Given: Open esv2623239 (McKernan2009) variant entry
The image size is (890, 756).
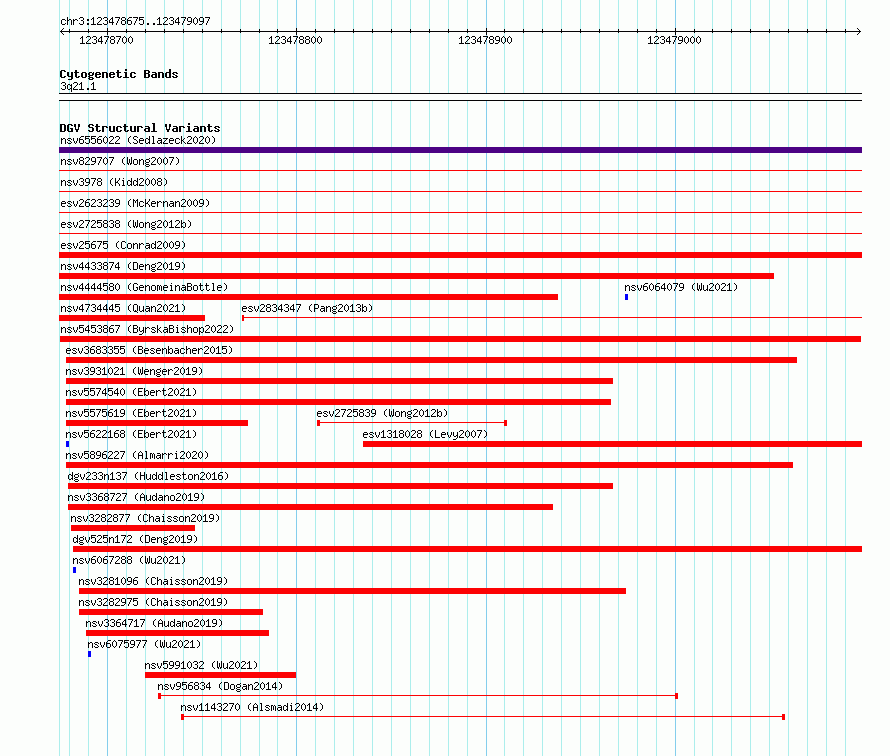Looking at the screenshot, I should (x=135, y=203).
